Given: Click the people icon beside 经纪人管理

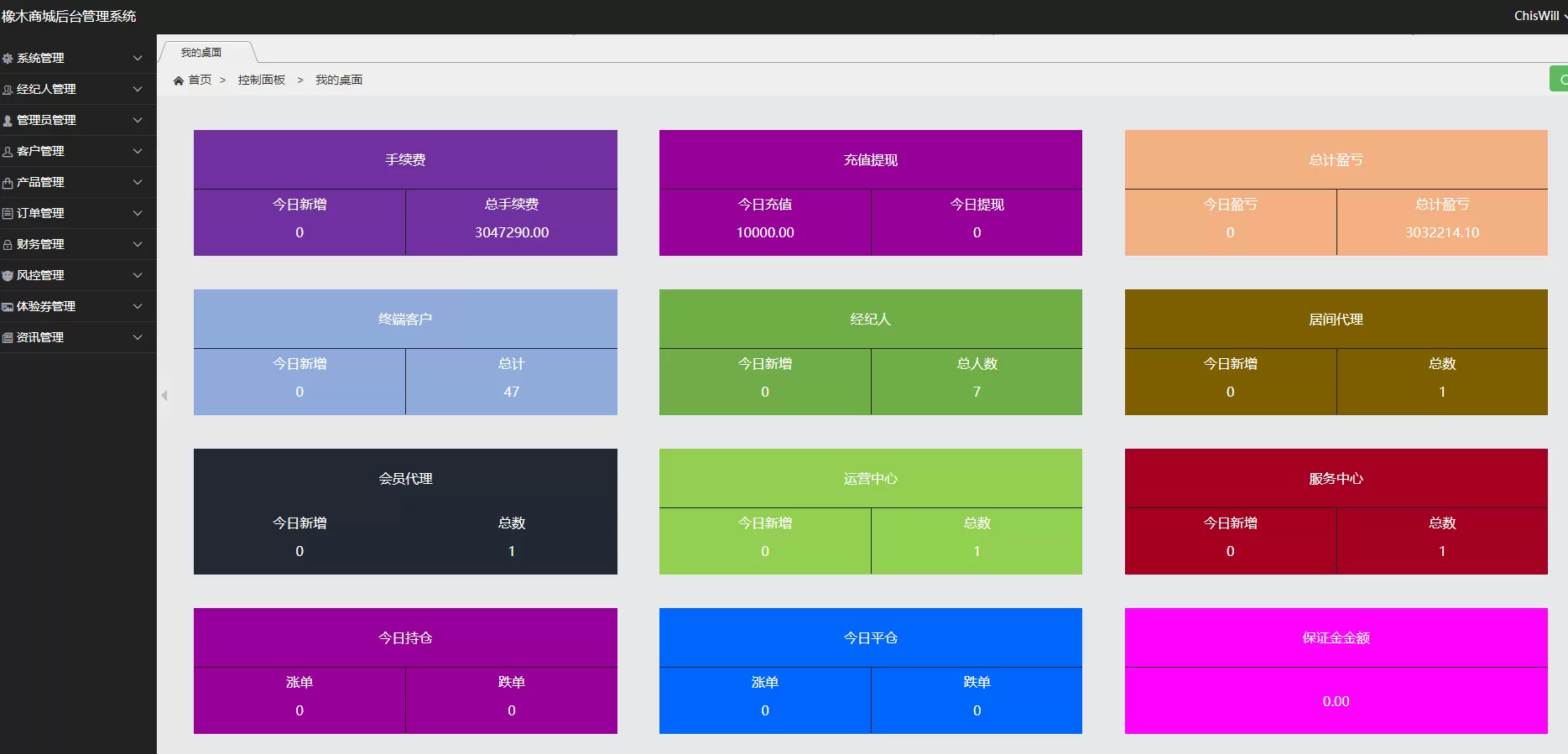Looking at the screenshot, I should 8,90.
